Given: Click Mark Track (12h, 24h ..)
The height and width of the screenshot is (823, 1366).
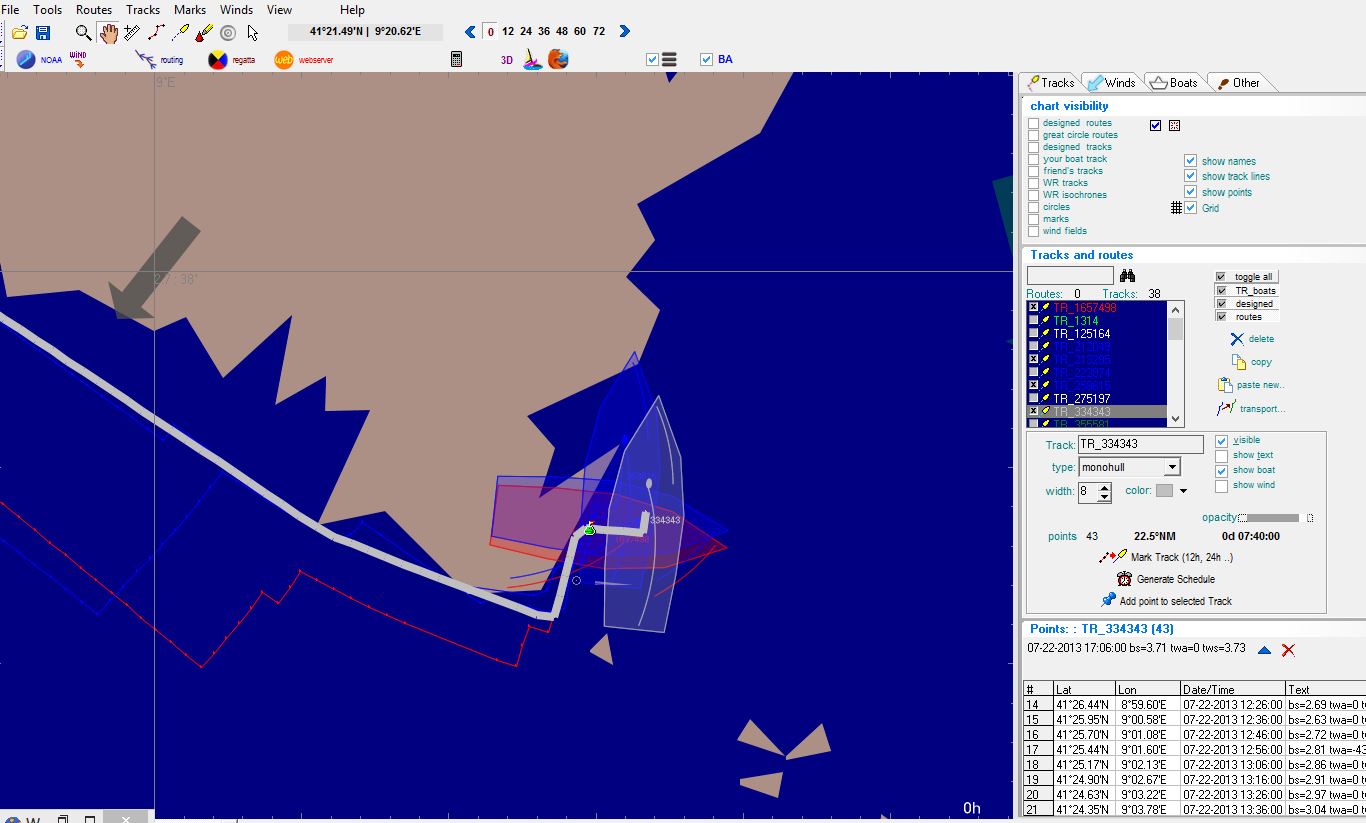Looking at the screenshot, I should [1165, 557].
